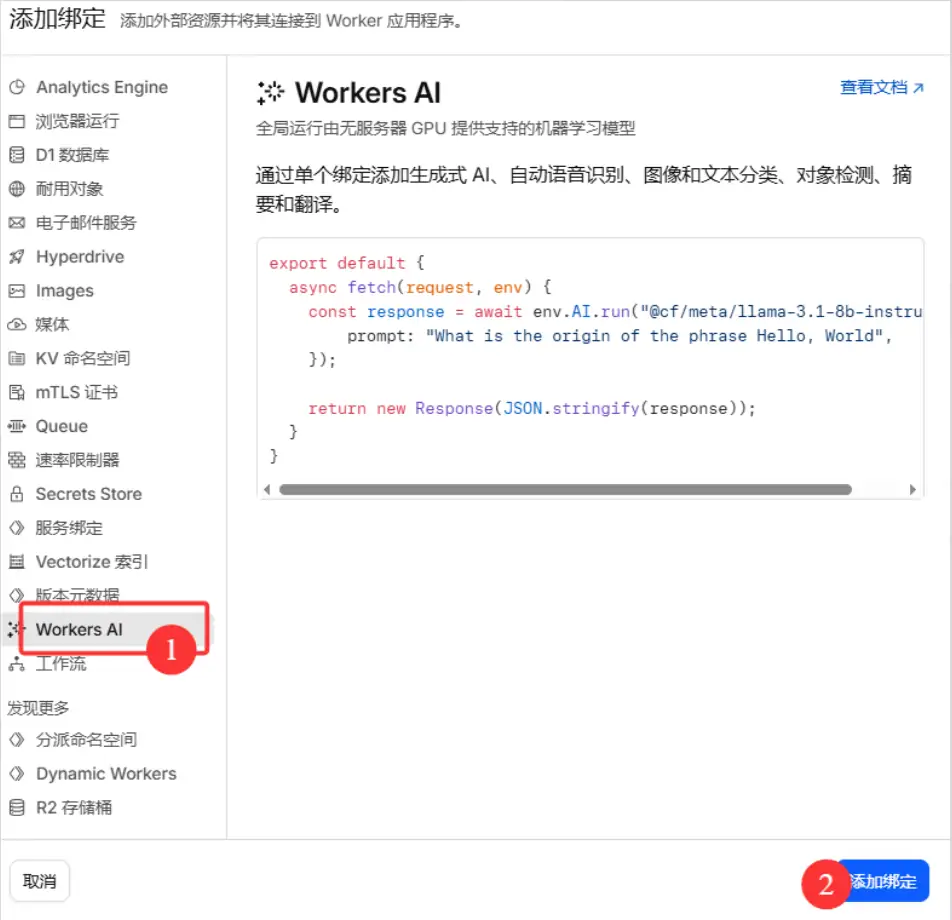Click the 发现更多 section label
Screen dimensions: 952x920
click(x=38, y=707)
